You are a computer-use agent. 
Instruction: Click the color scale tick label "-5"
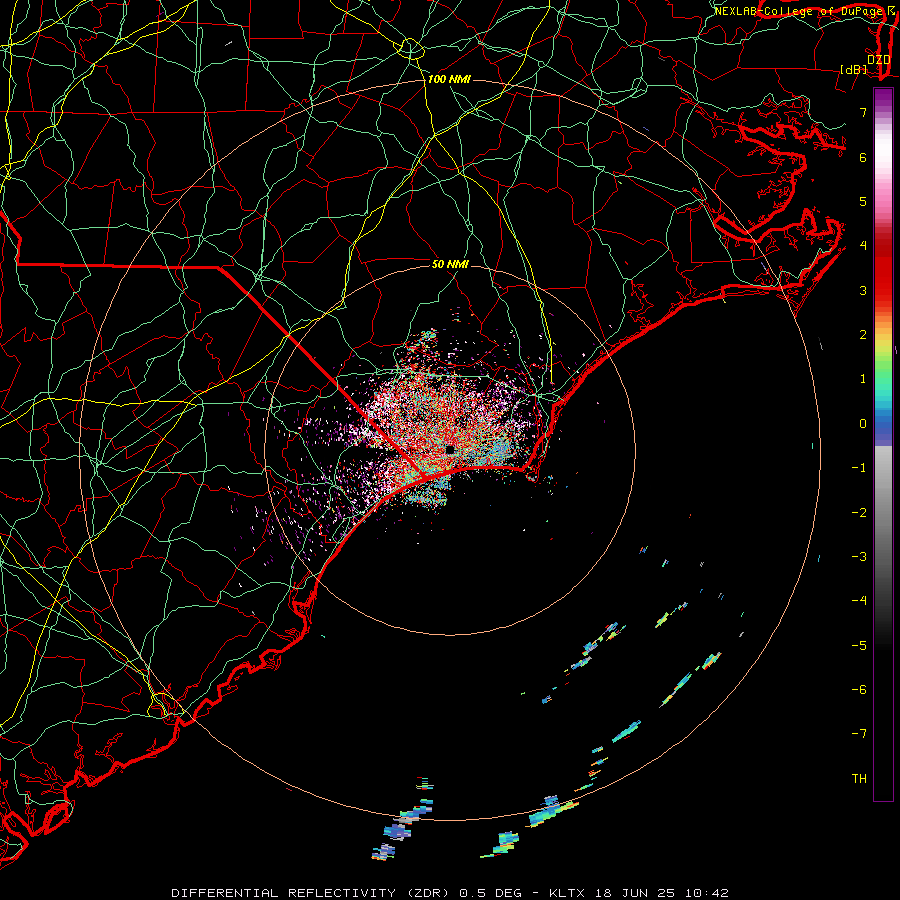[x=859, y=646]
